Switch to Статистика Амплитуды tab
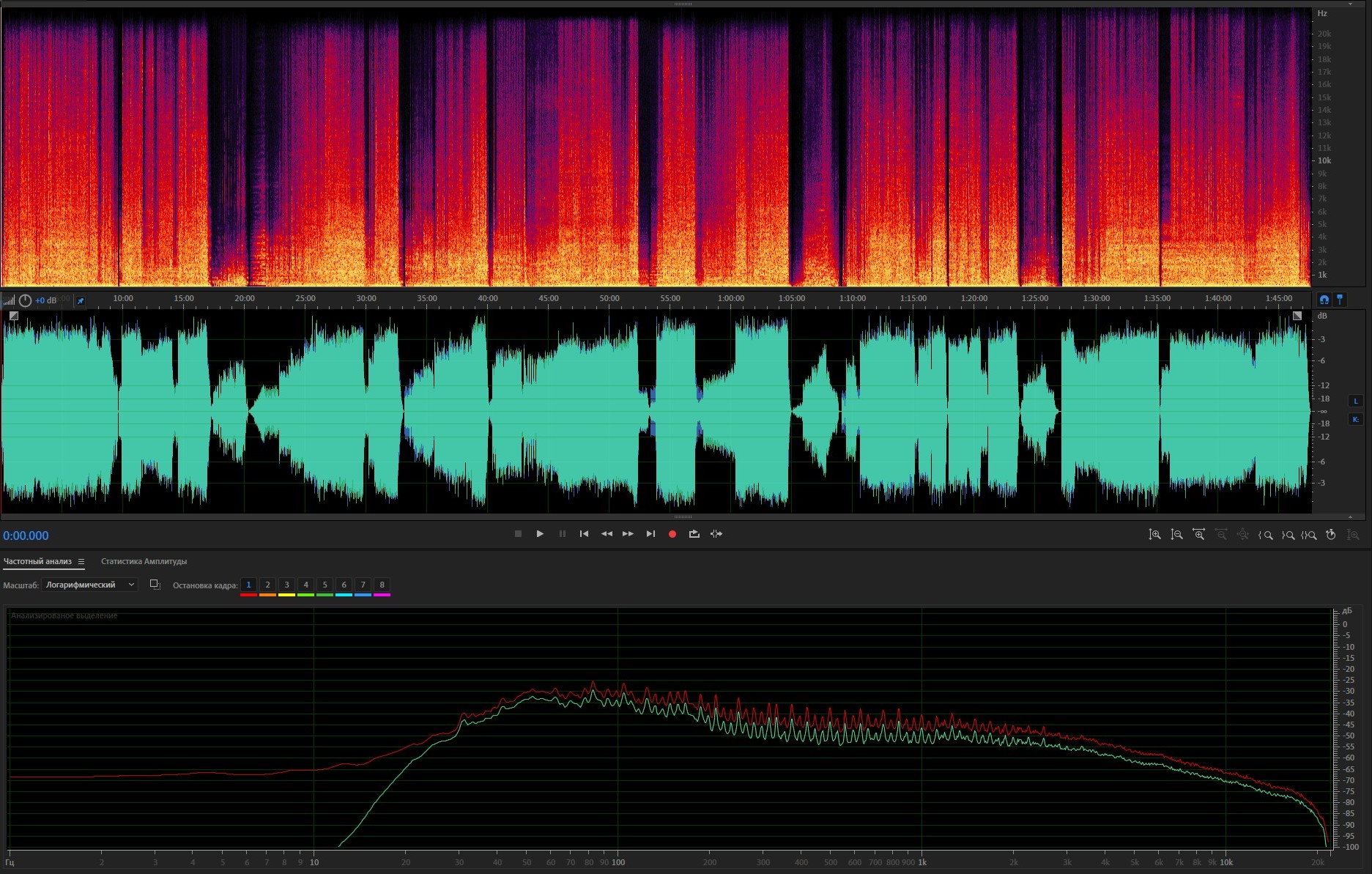1372x874 pixels. [144, 562]
